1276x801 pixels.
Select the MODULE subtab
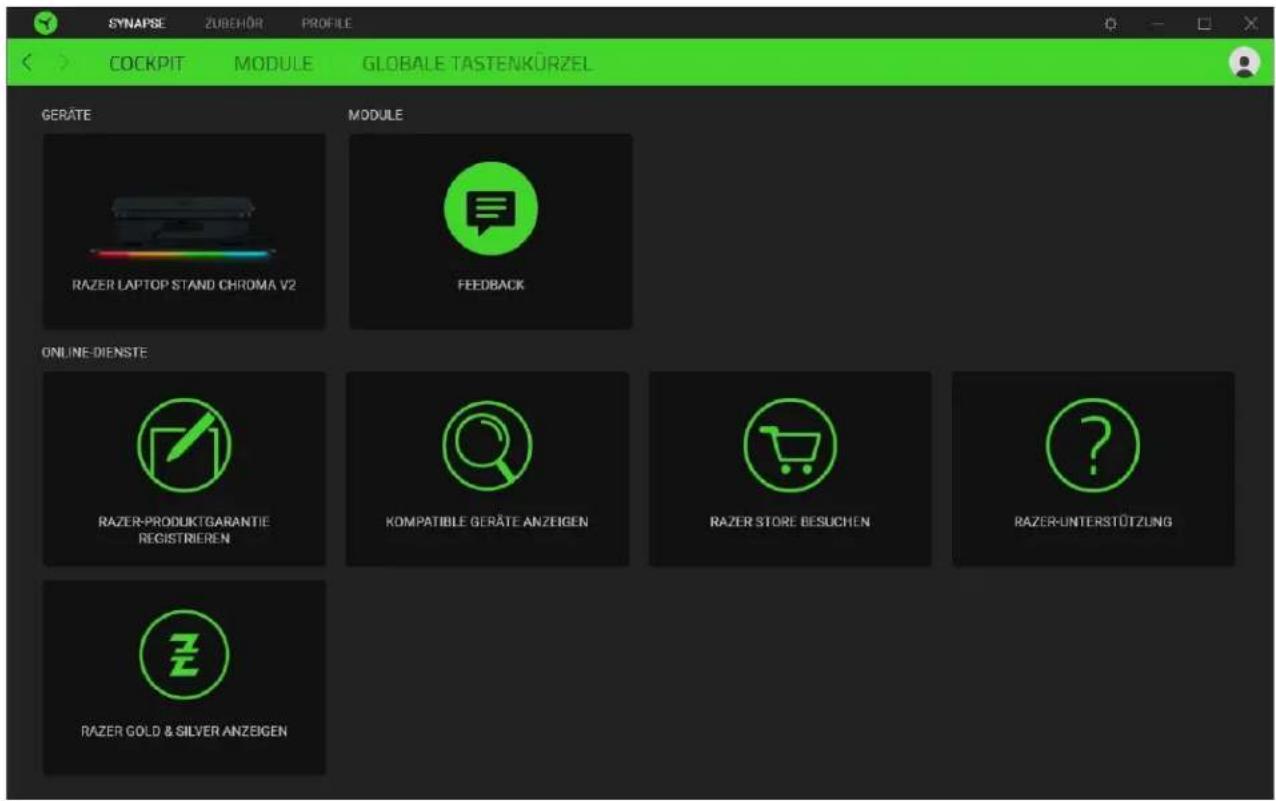[273, 64]
